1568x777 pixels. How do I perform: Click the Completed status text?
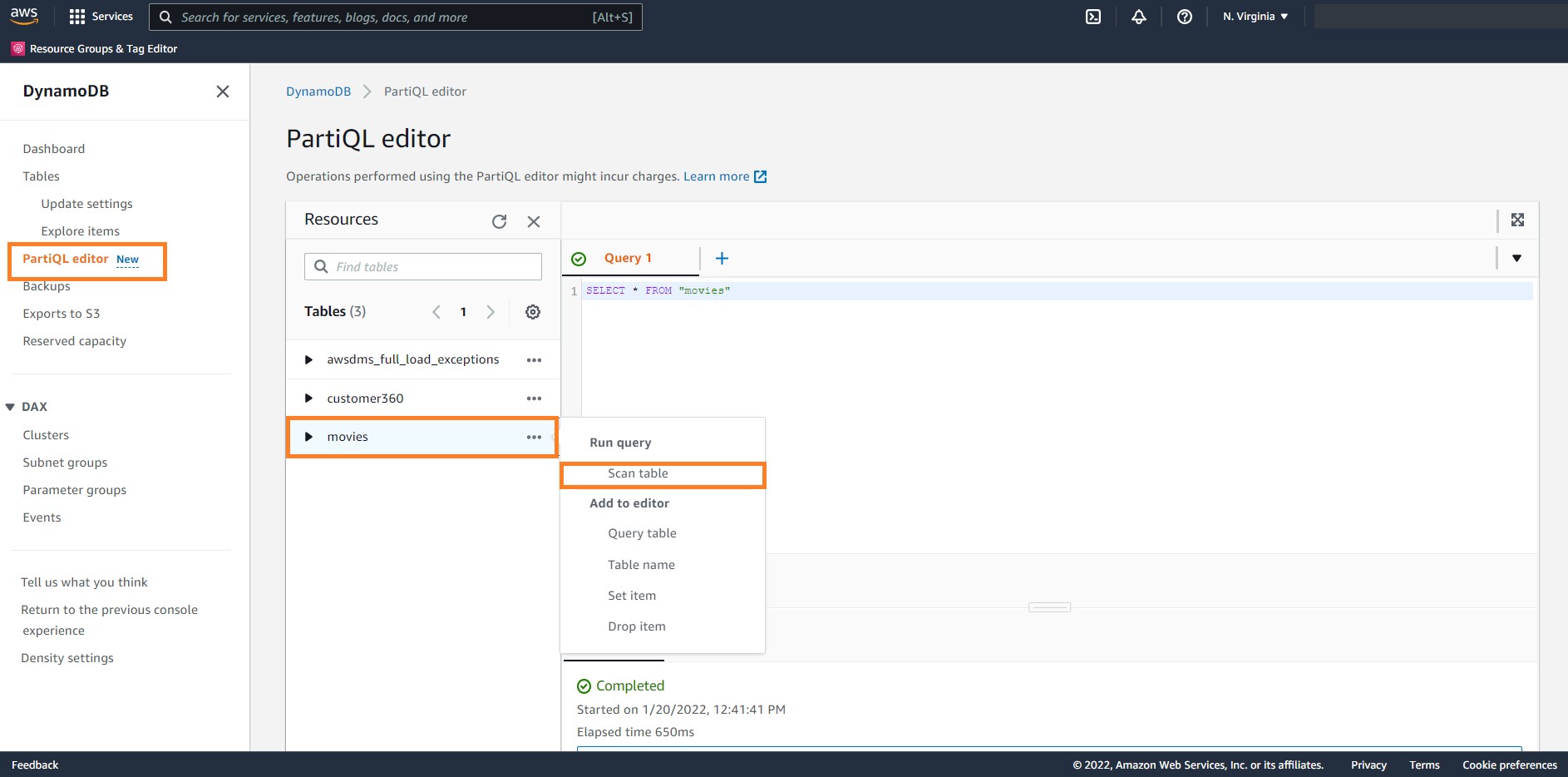630,686
